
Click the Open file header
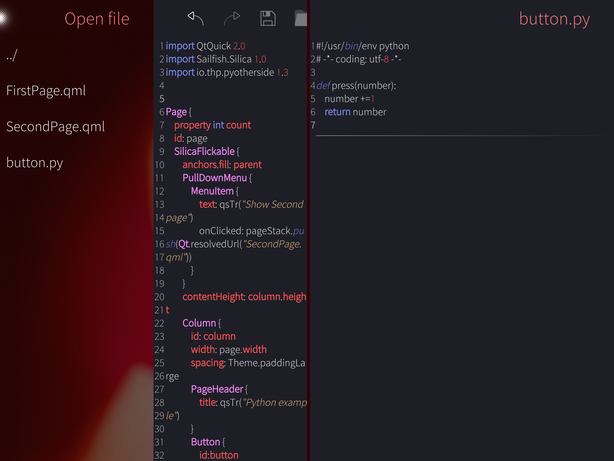[x=97, y=19]
